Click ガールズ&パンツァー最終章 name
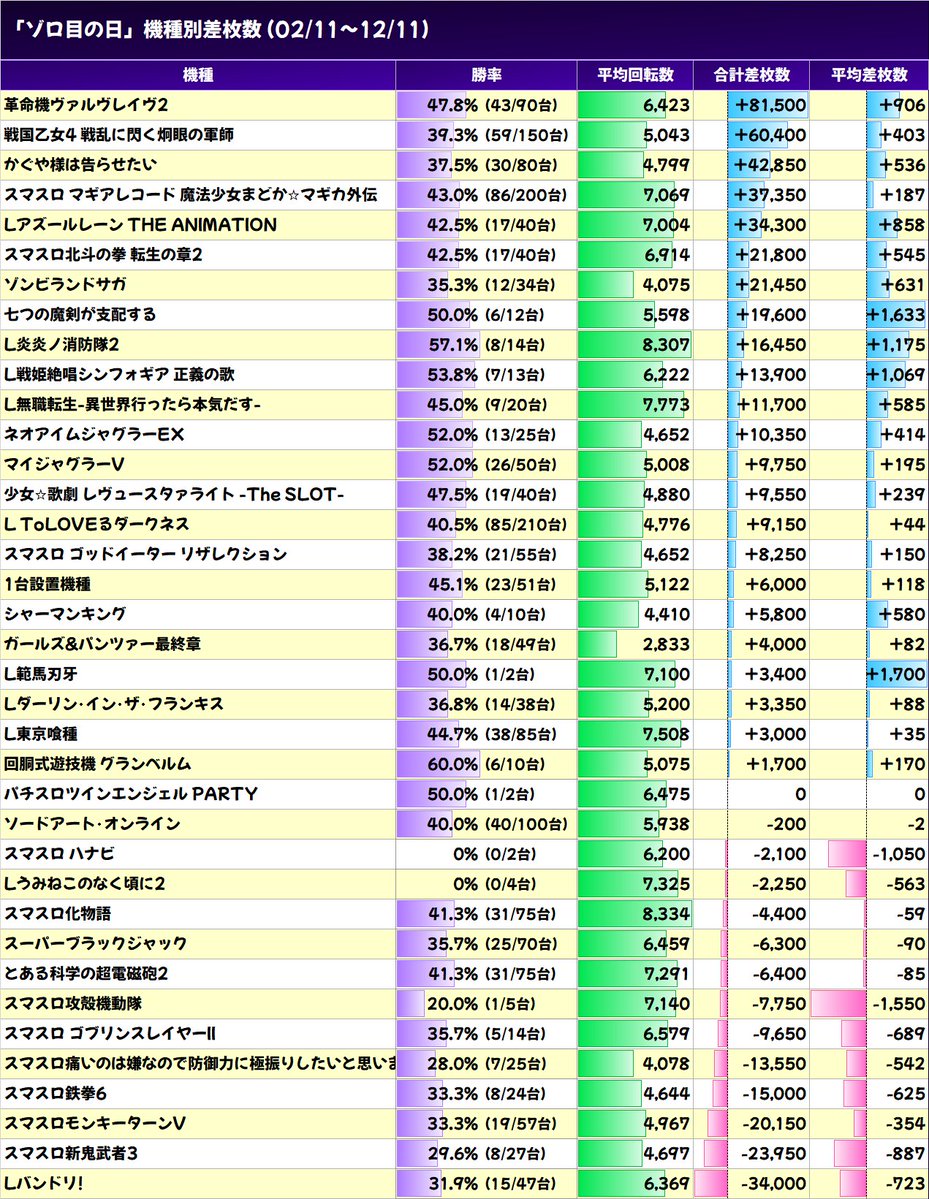The height and width of the screenshot is (1199, 929). (x=102, y=644)
